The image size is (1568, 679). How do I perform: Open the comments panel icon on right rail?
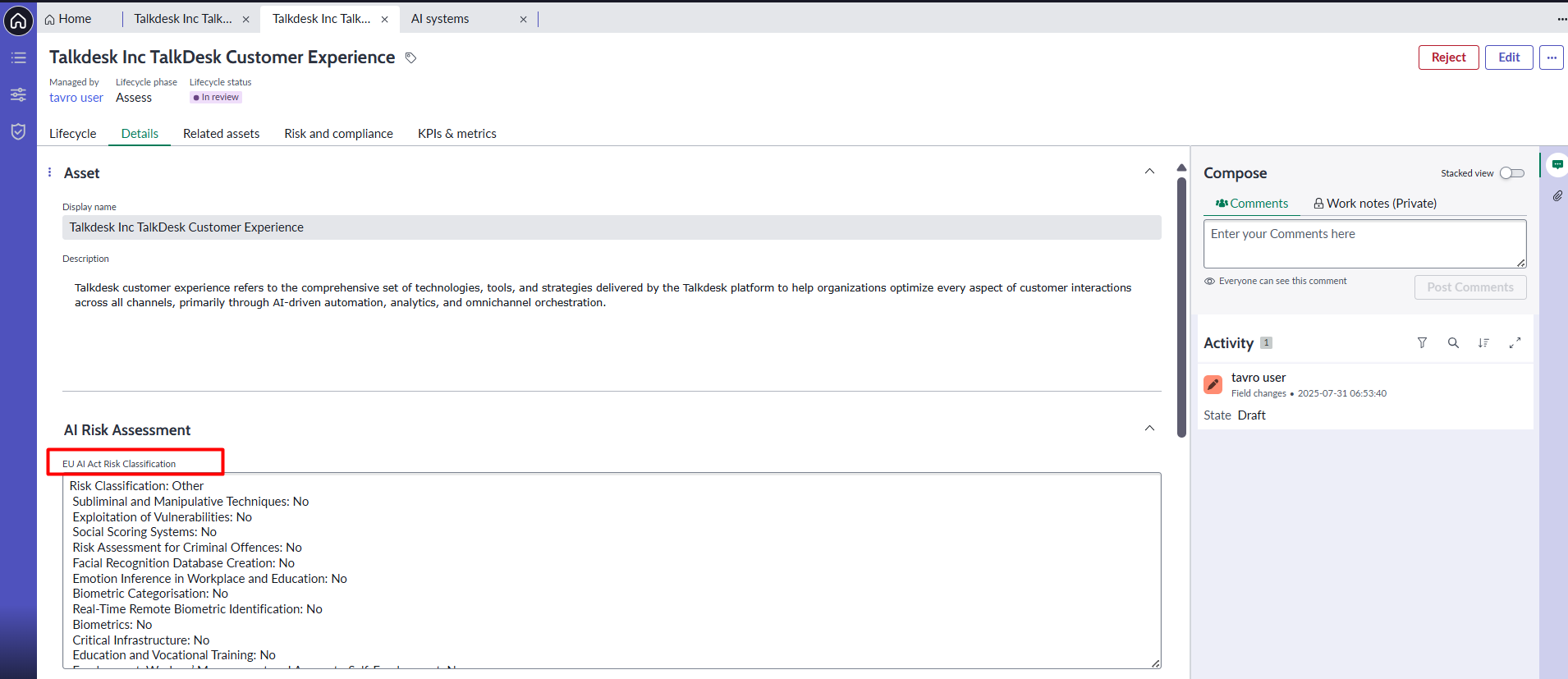(x=1557, y=165)
